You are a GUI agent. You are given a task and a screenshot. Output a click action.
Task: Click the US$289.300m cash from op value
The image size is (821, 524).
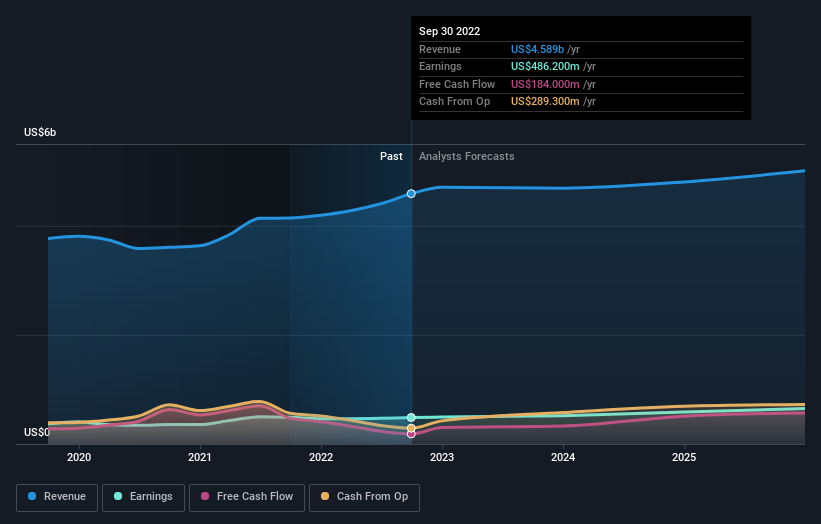tap(545, 102)
